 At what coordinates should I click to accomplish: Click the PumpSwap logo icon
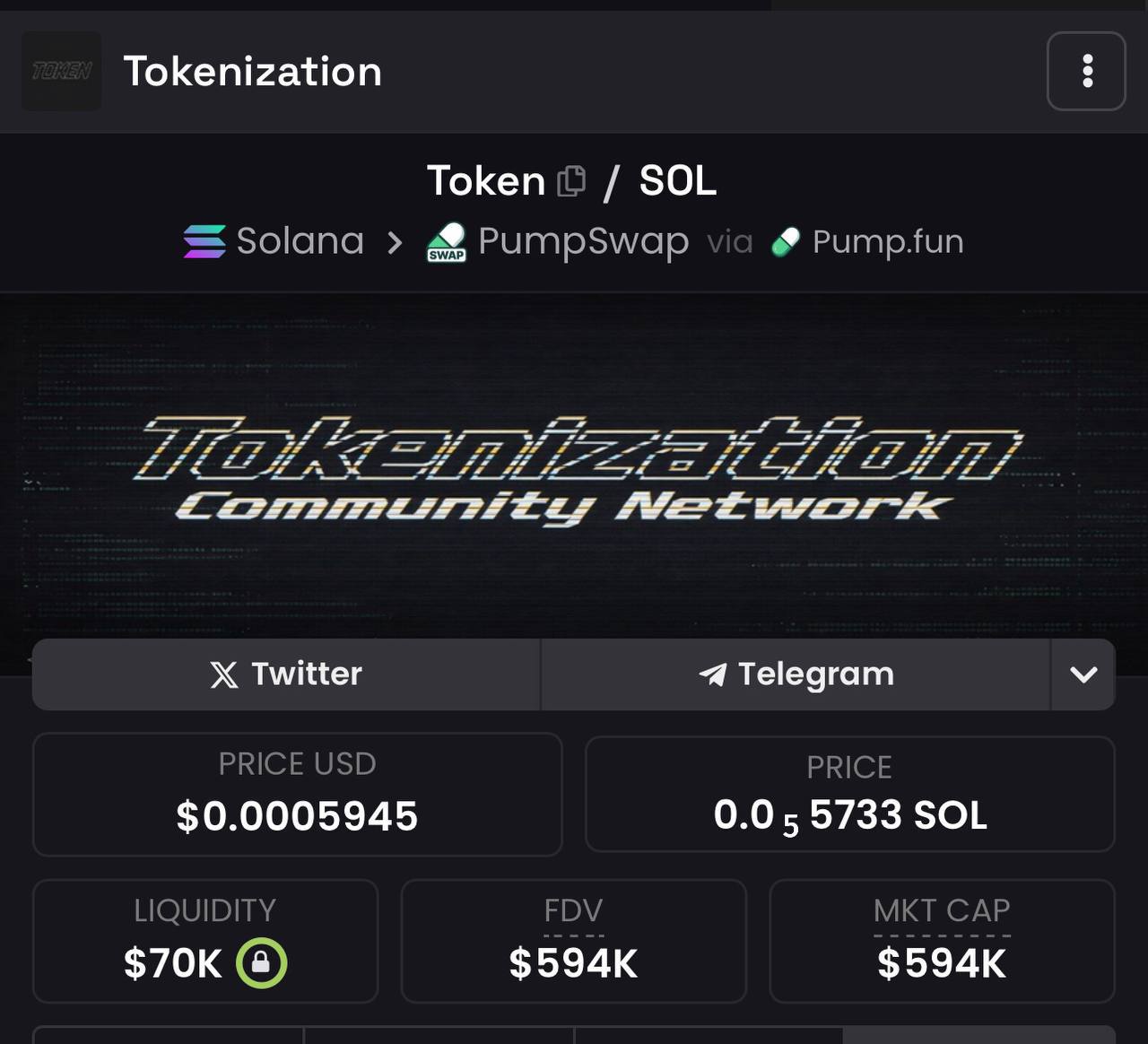(447, 242)
